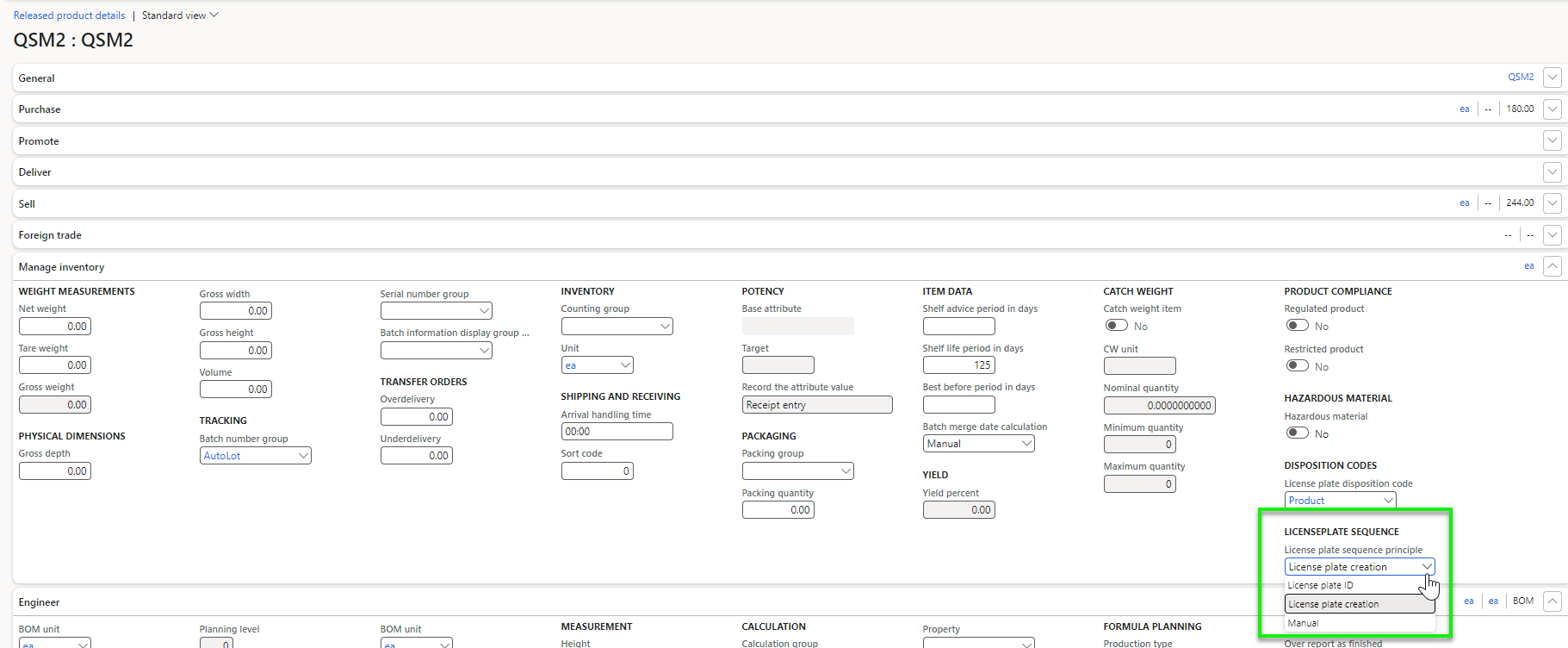Toggle the Restricted product switch
This screenshot has height=648, width=1568.
pos(1297,365)
